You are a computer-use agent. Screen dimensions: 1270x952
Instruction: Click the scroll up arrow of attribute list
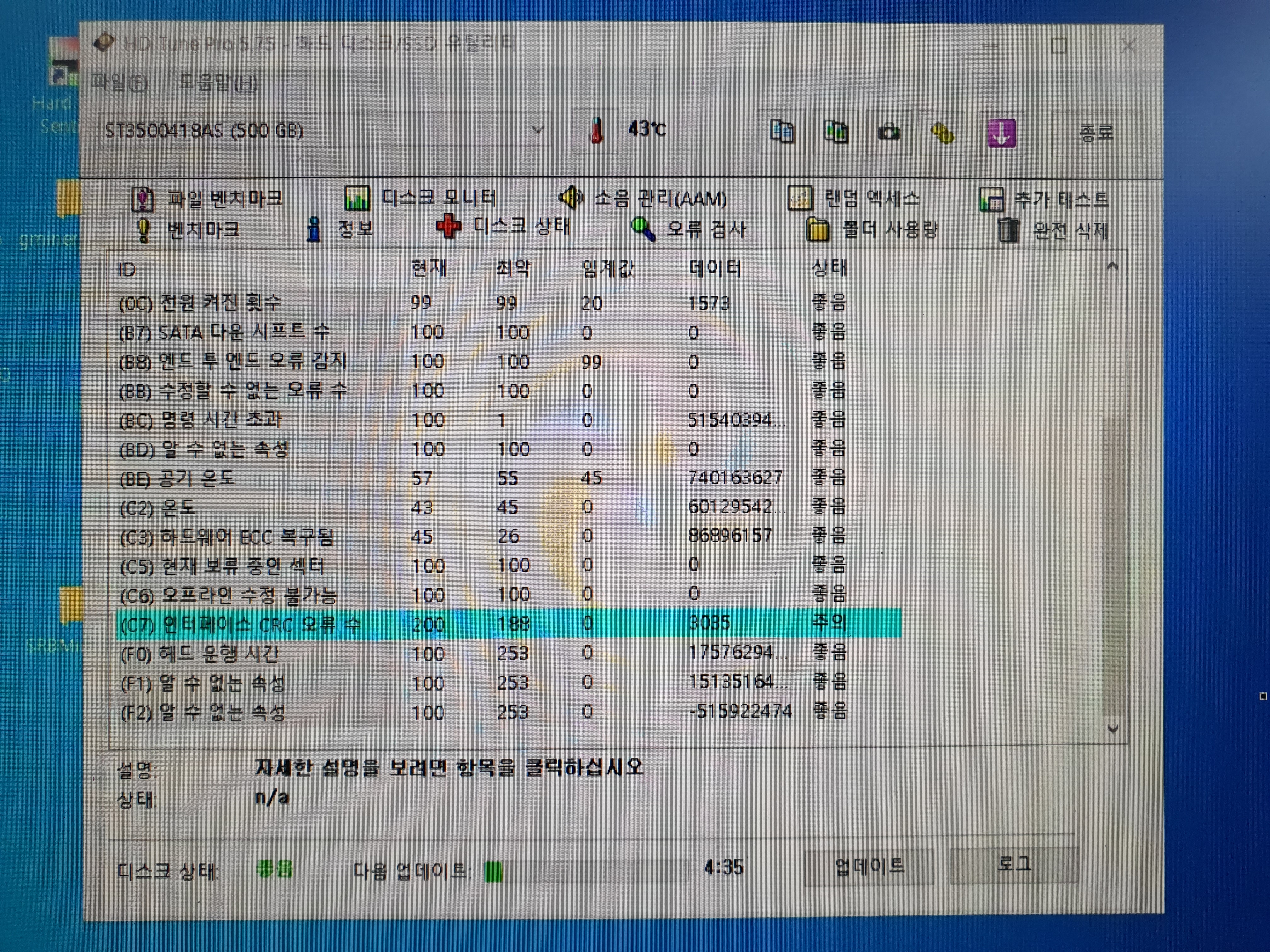coord(1113,266)
